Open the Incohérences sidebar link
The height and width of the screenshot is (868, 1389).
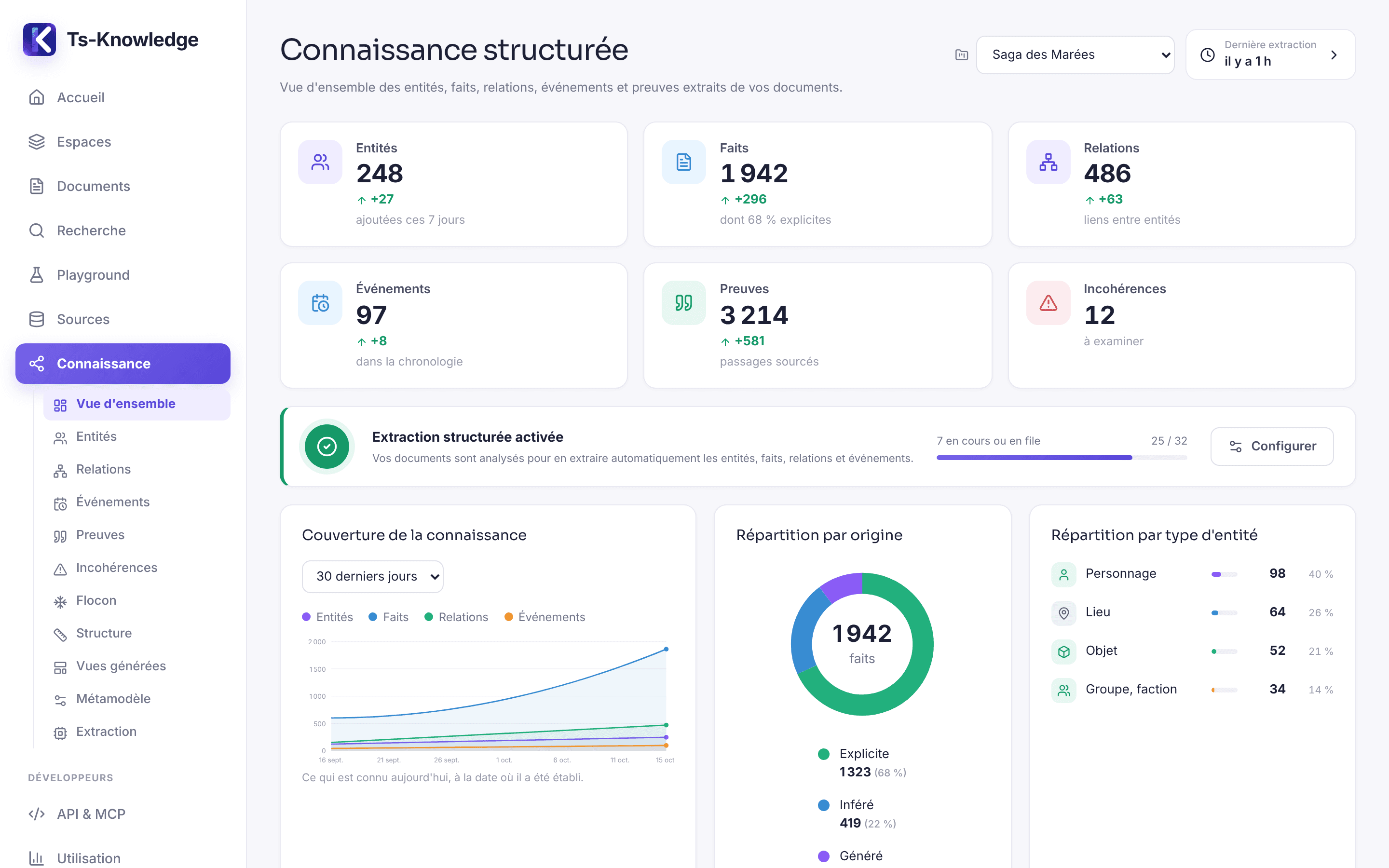coord(136,568)
